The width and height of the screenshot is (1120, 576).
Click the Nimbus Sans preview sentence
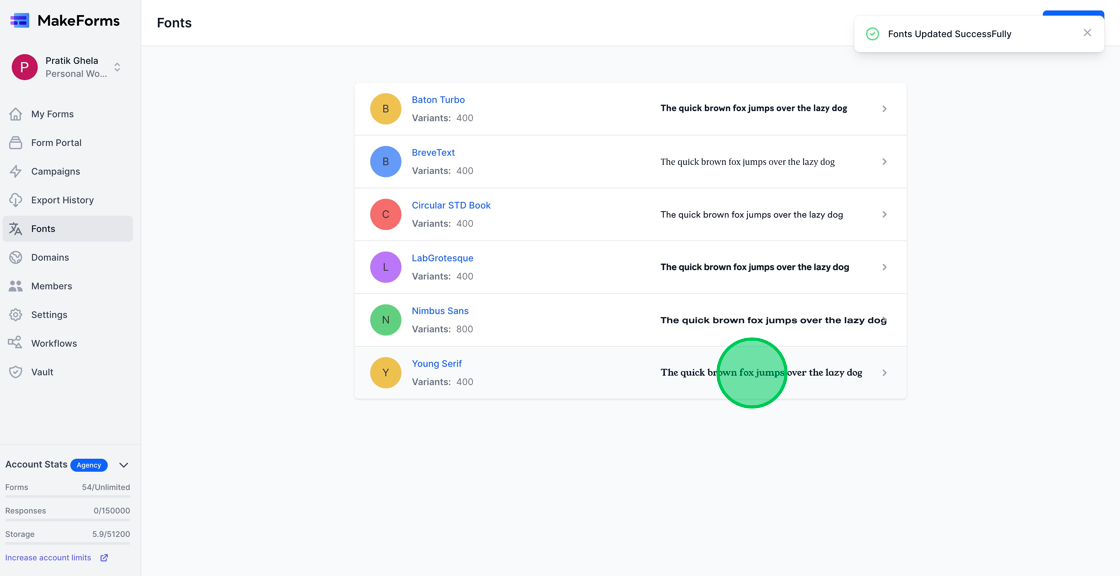(x=772, y=321)
